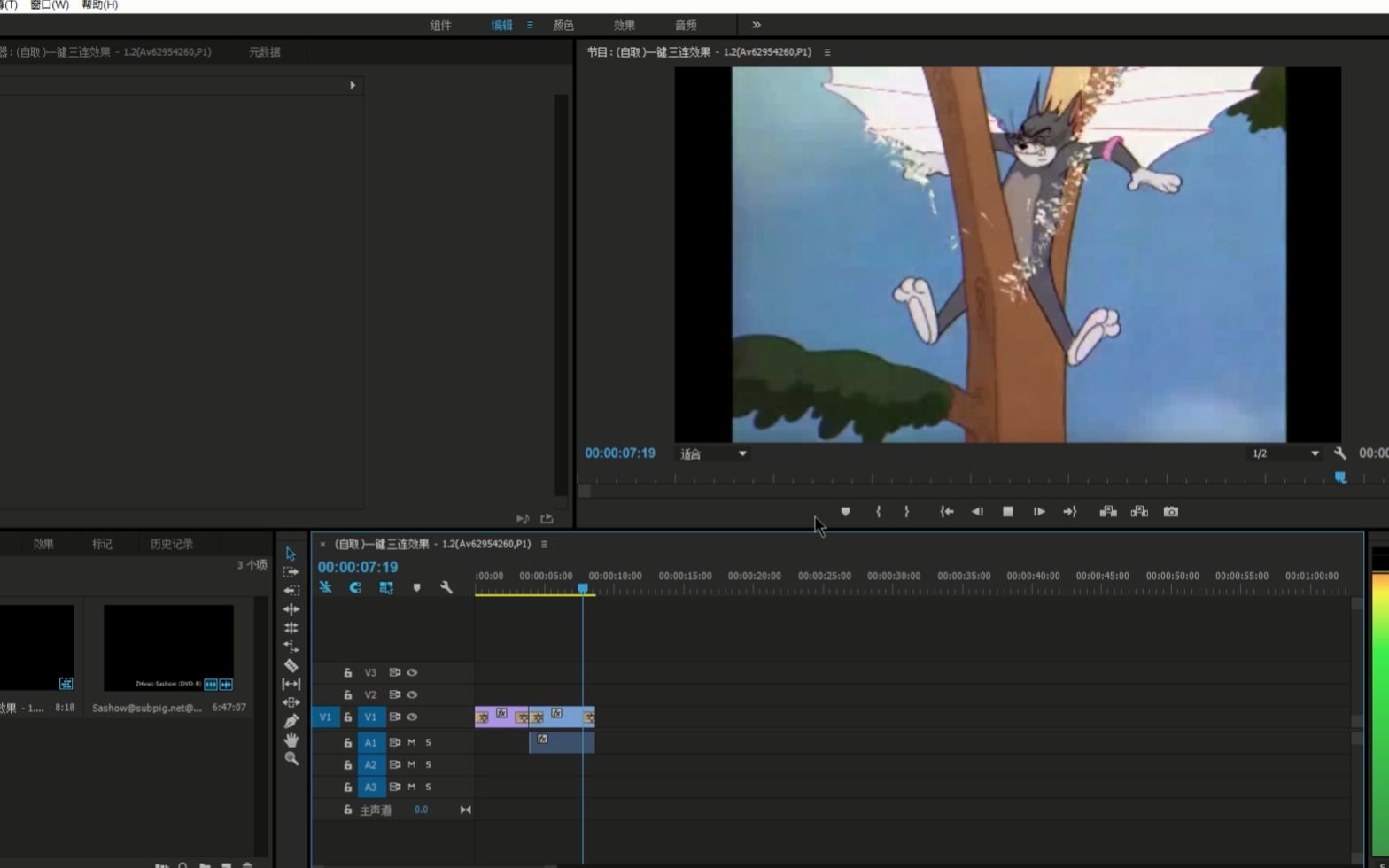Screen dimensions: 1389x868
Task: Expand the master track output icon
Action: [465, 810]
